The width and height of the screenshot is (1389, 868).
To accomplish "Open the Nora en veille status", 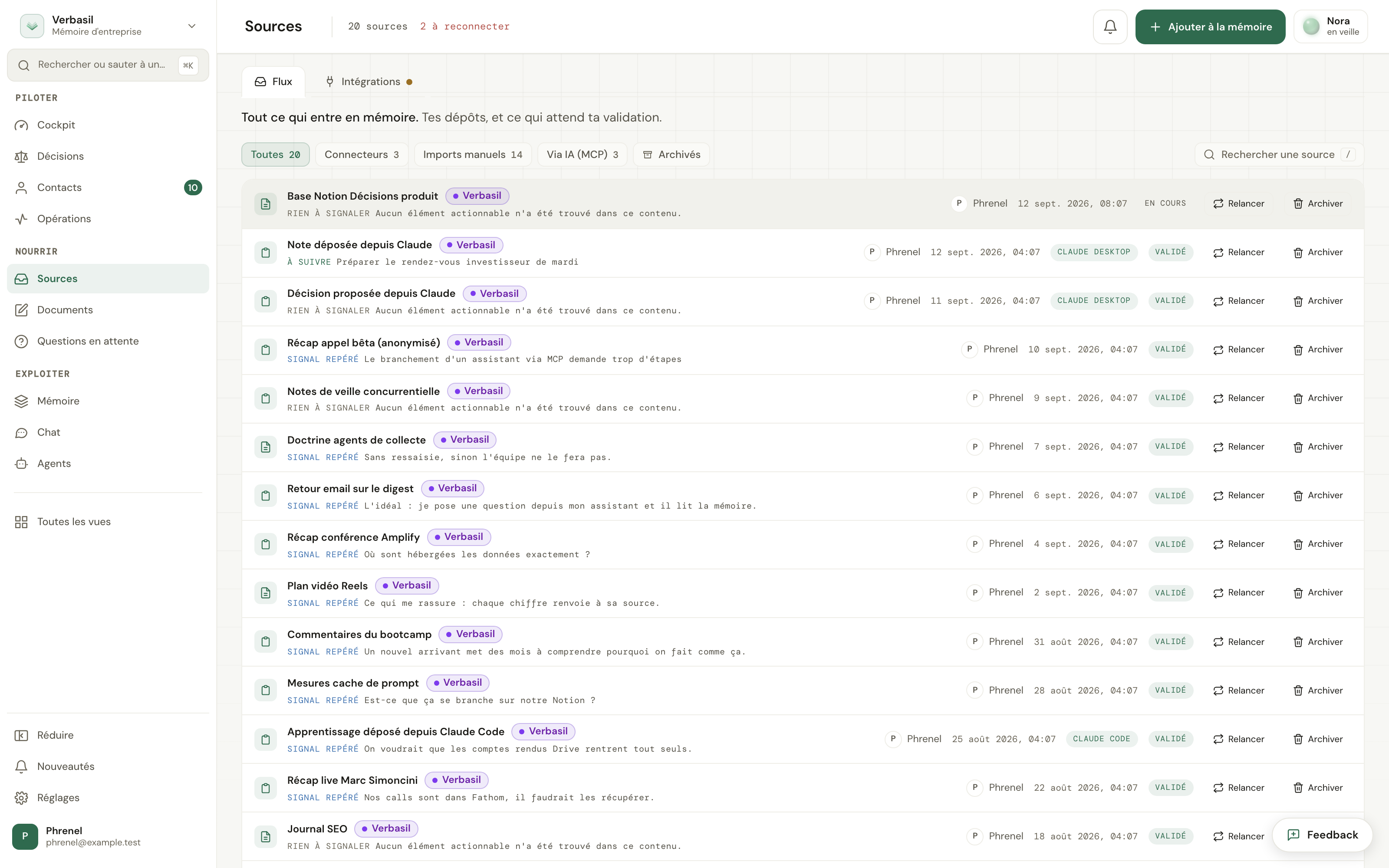I will 1330,26.
